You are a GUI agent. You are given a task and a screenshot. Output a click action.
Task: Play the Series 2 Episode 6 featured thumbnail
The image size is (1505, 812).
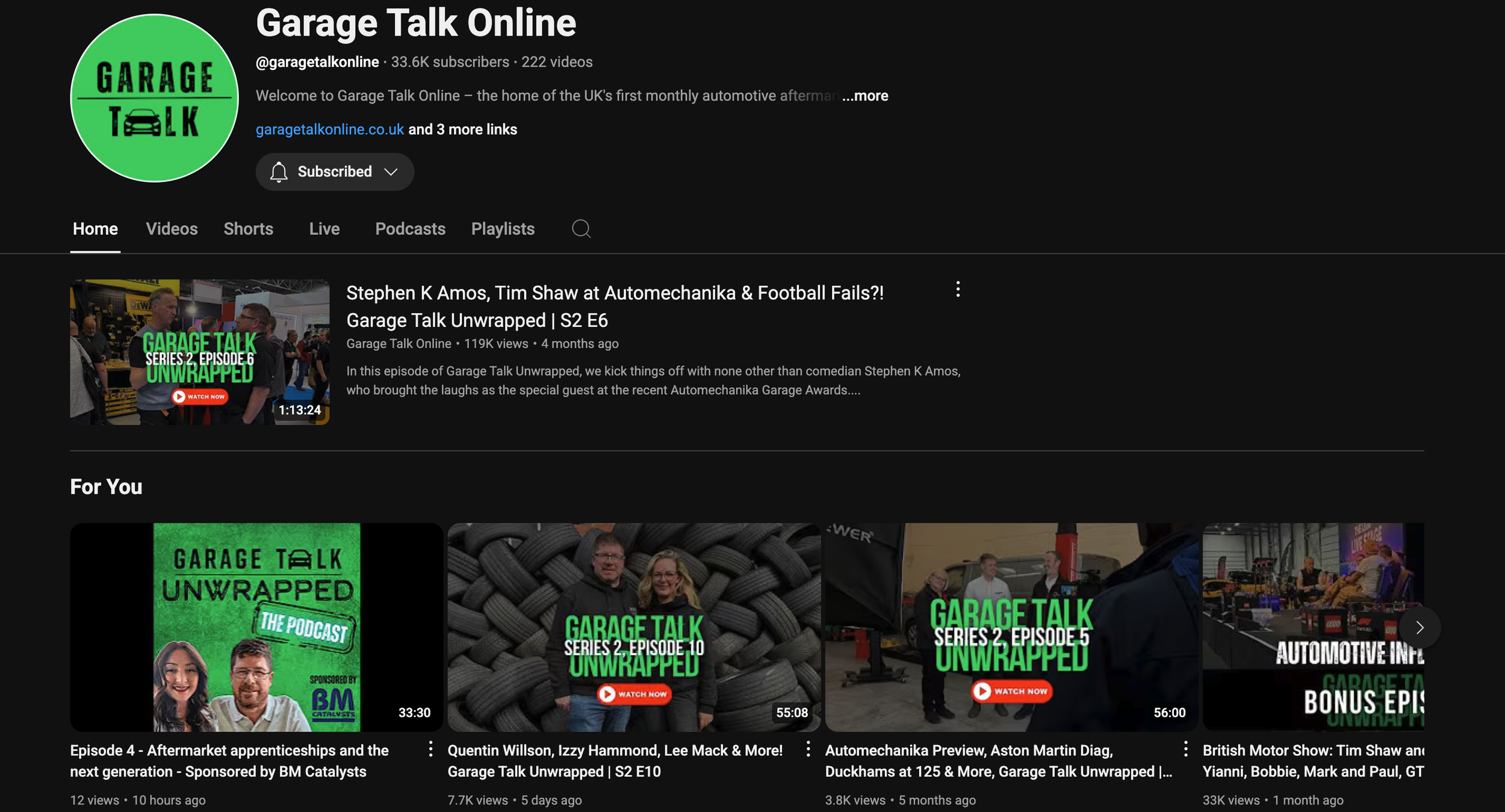[x=199, y=352]
